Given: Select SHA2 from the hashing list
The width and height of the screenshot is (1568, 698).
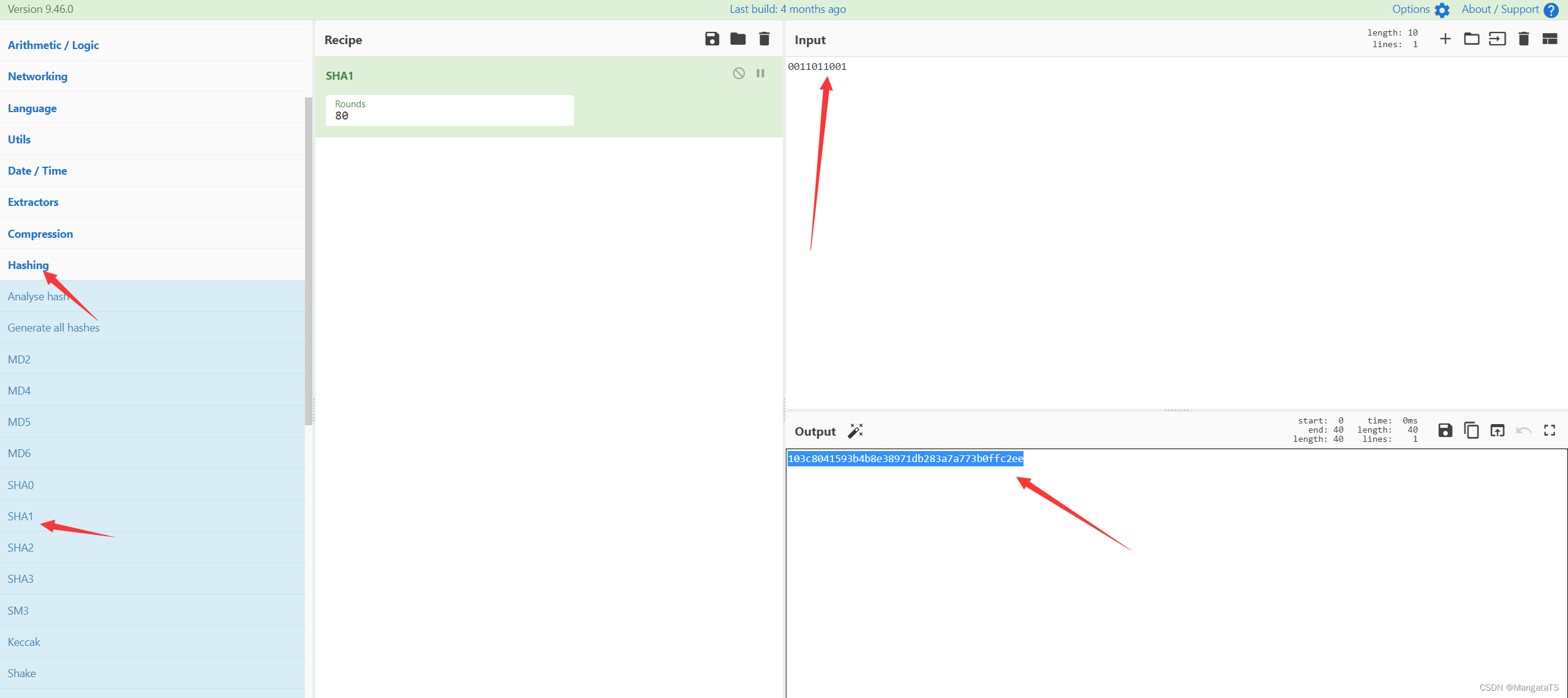Looking at the screenshot, I should [21, 547].
